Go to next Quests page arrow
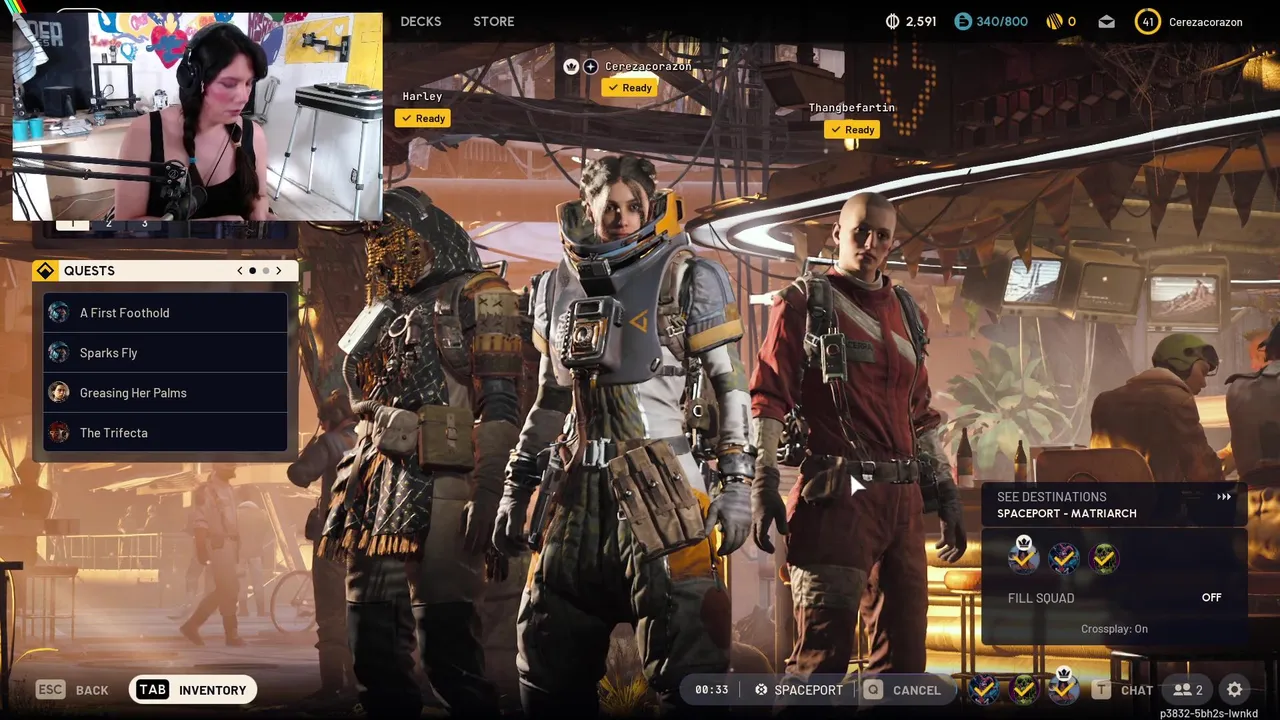1280x720 pixels. click(279, 271)
